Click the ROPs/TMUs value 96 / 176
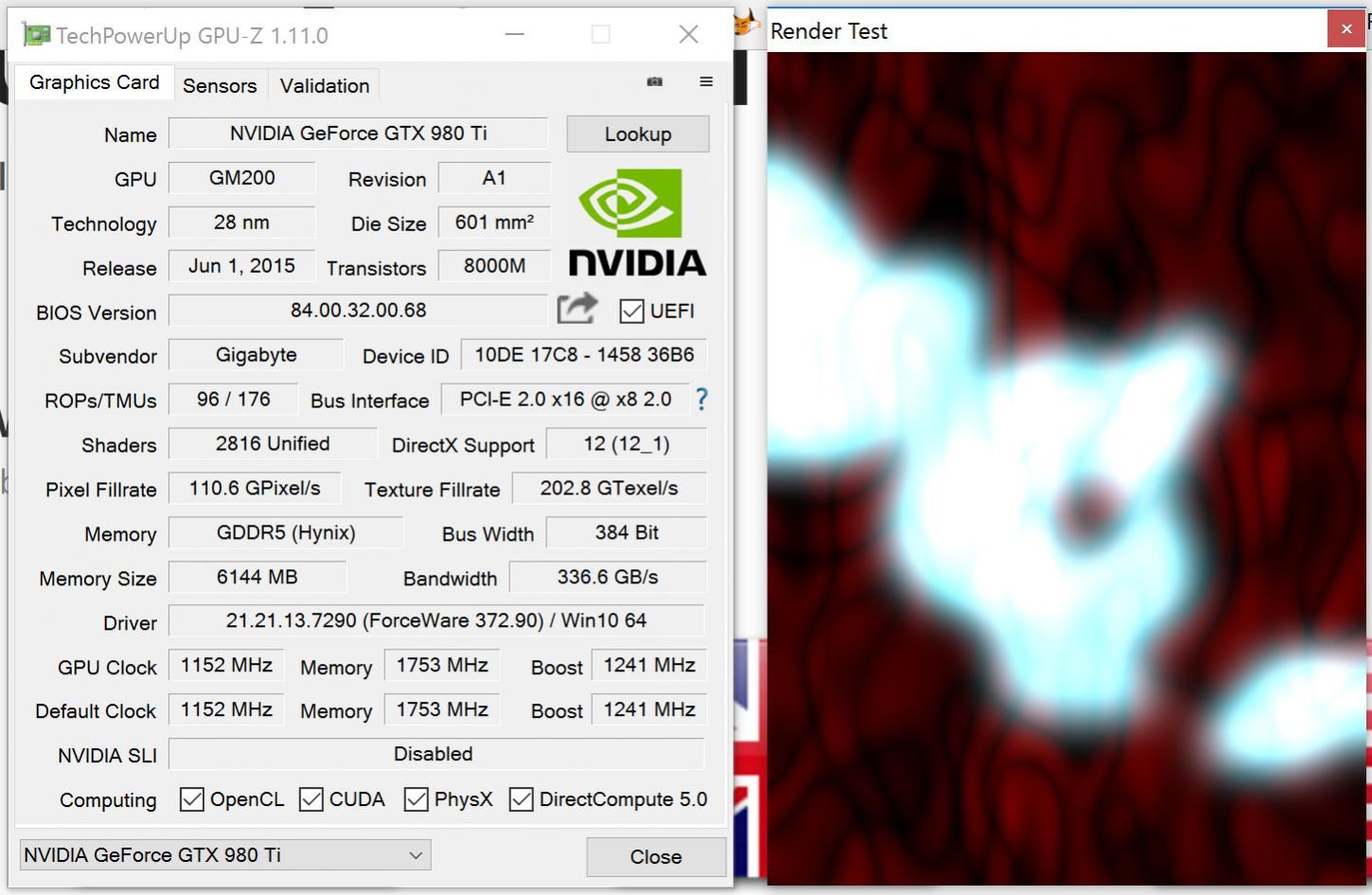Screen dimensions: 1372x895 (x=234, y=400)
